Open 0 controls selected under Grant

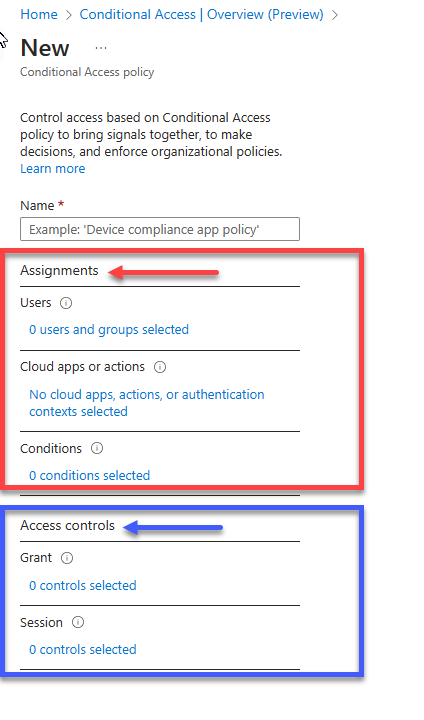[83, 585]
